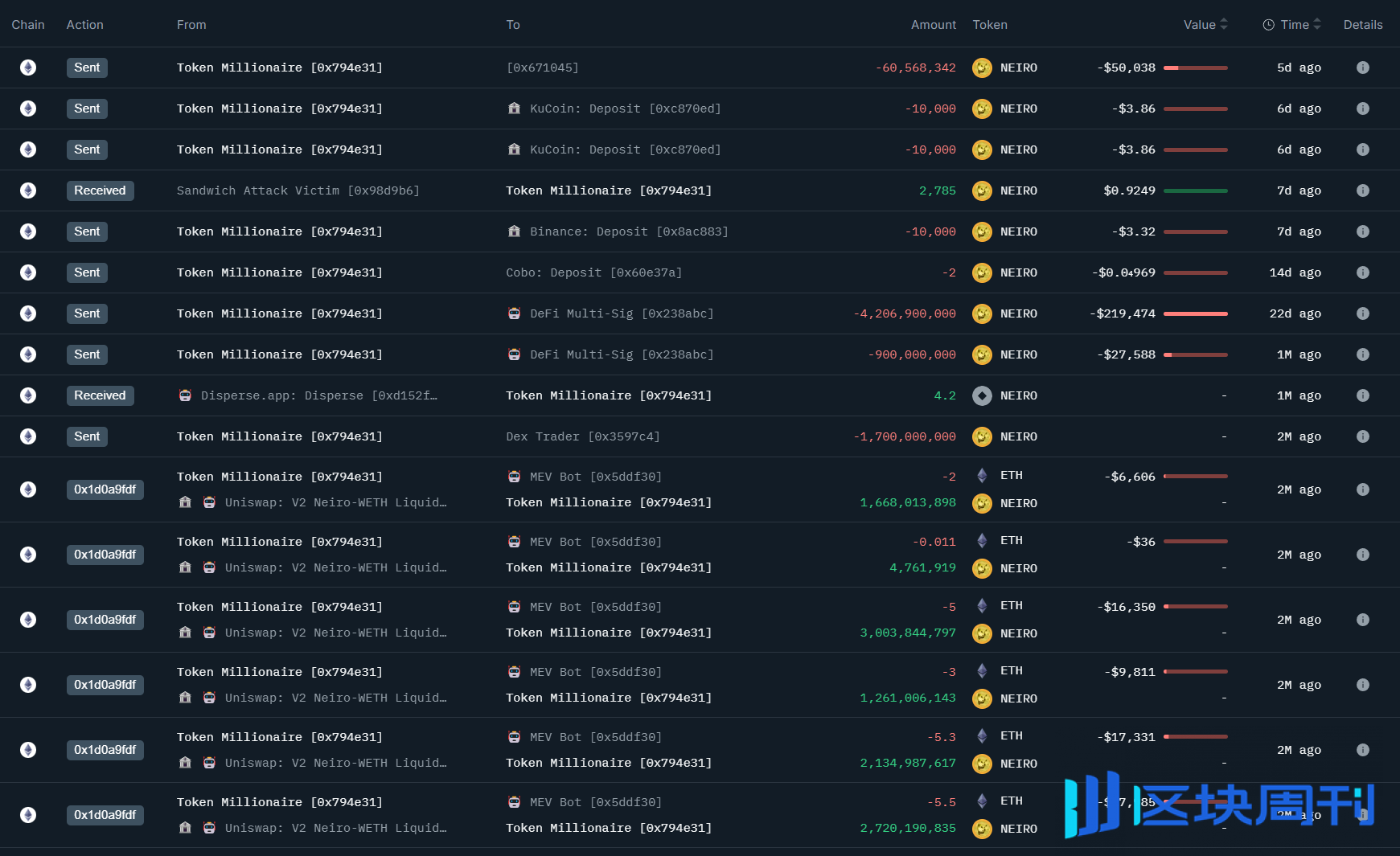
Task: Click Ethereum chain icon in the -$50,038 row
Action: pyautogui.click(x=28, y=68)
